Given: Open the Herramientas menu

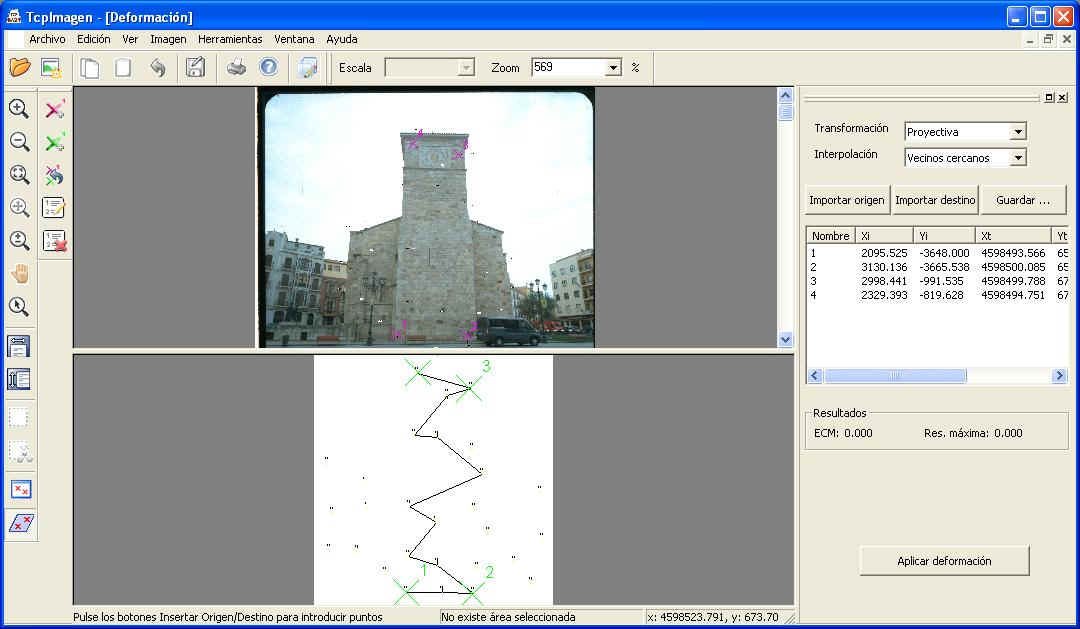Looking at the screenshot, I should (x=230, y=39).
